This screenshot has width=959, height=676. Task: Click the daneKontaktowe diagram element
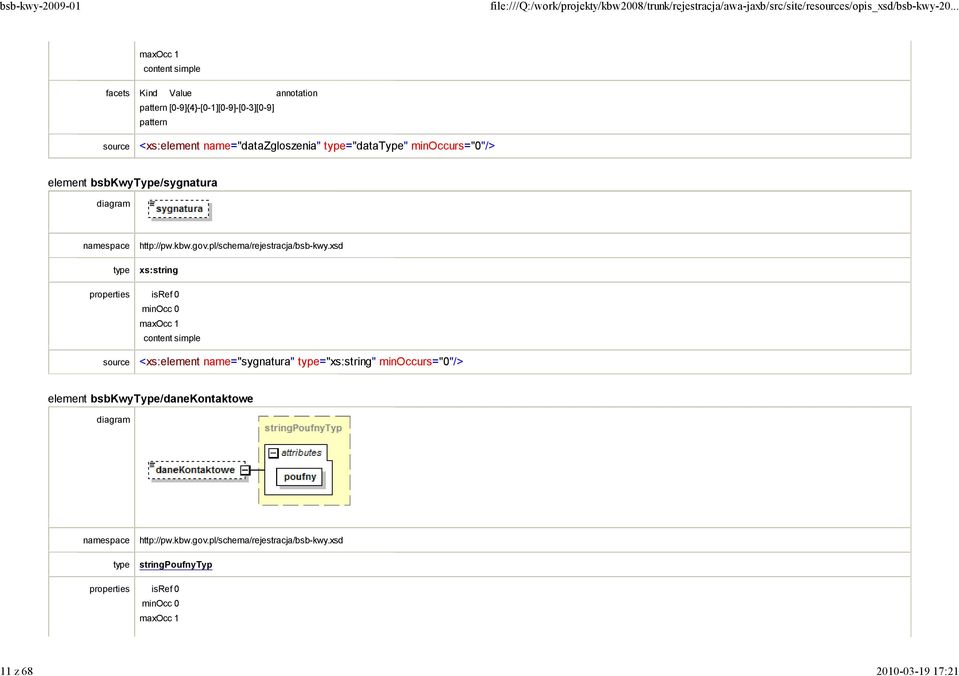pyautogui.click(x=197, y=470)
